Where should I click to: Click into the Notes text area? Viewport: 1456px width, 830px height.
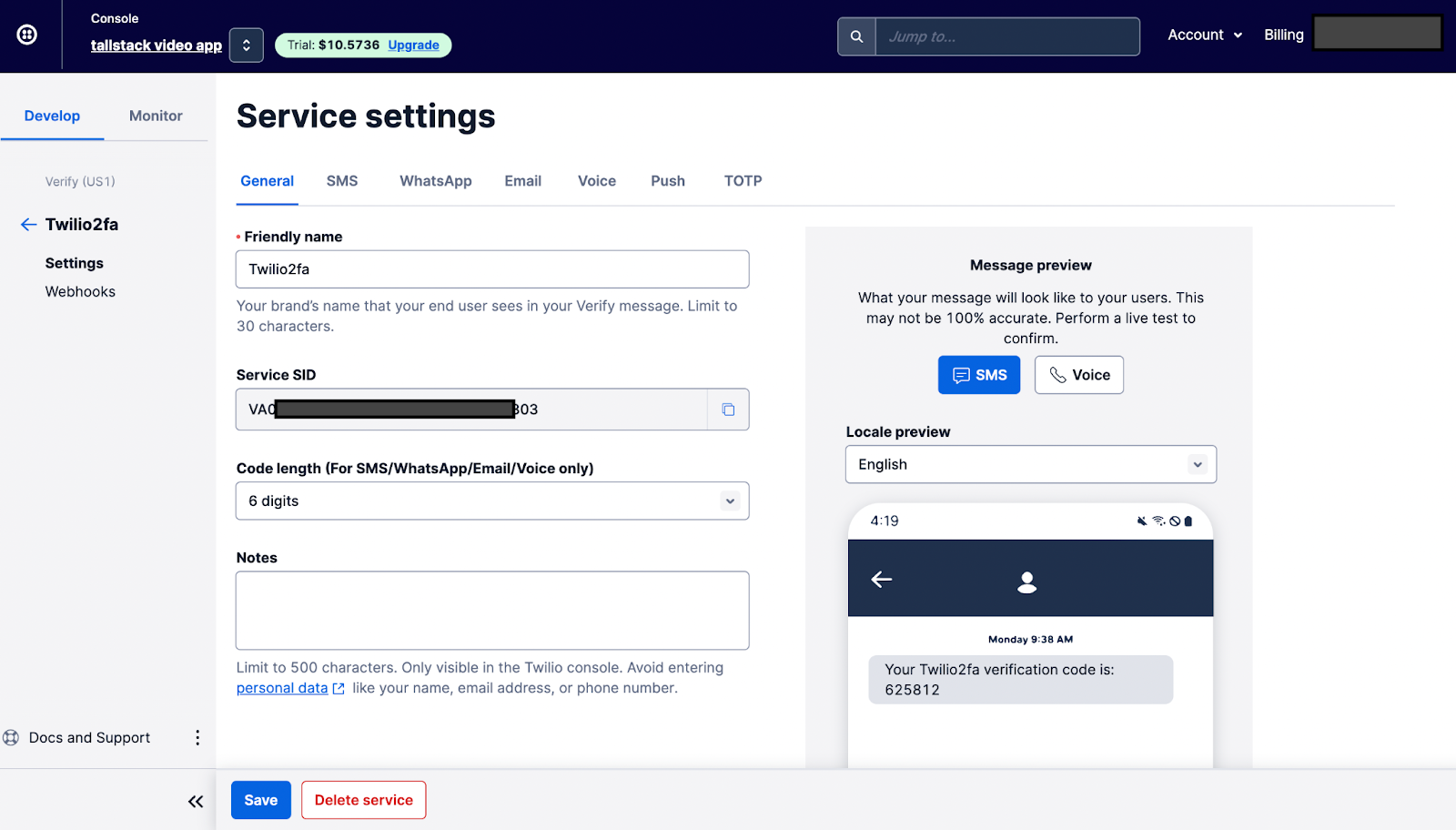492,611
